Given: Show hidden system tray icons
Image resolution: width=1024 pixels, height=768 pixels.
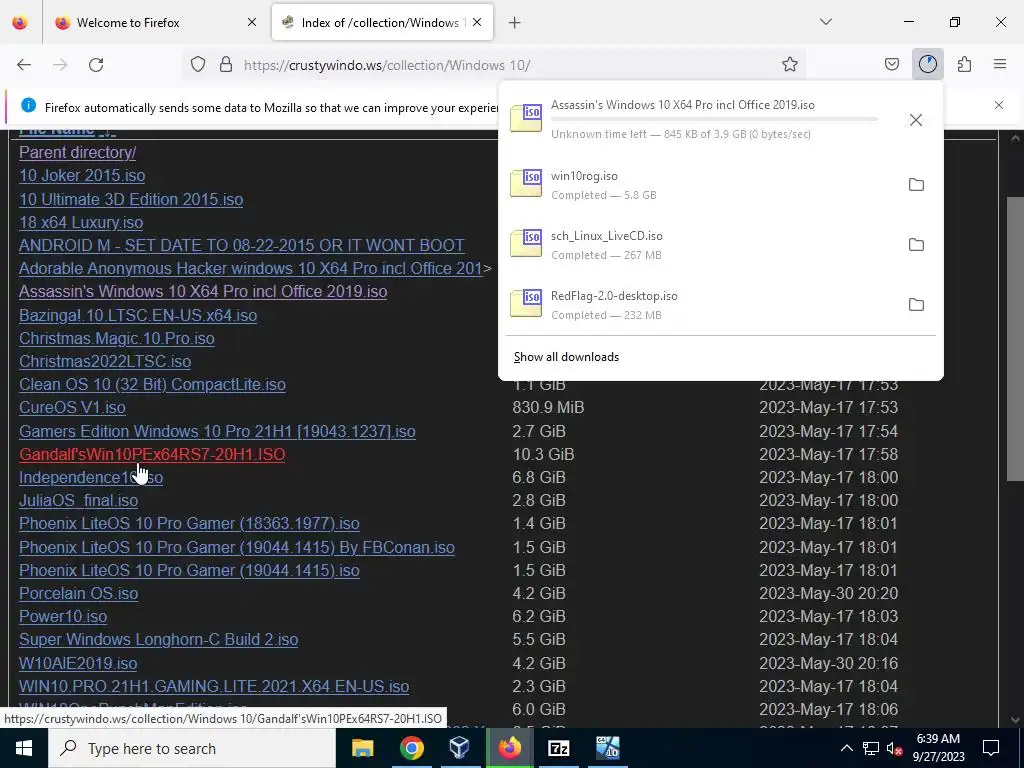Looking at the screenshot, I should pyautogui.click(x=846, y=748).
